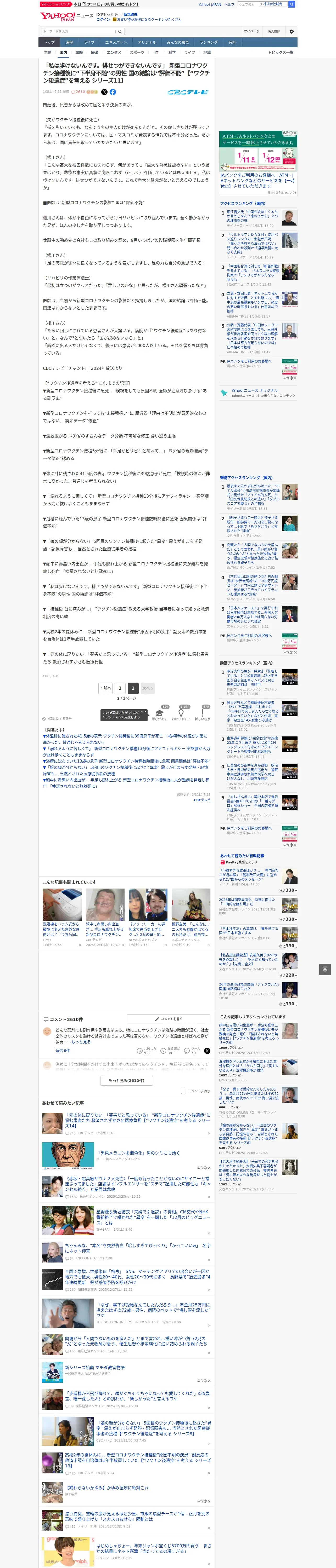Toggle コメント非表示 checkbox
336x1568 pixels.
183,1091
